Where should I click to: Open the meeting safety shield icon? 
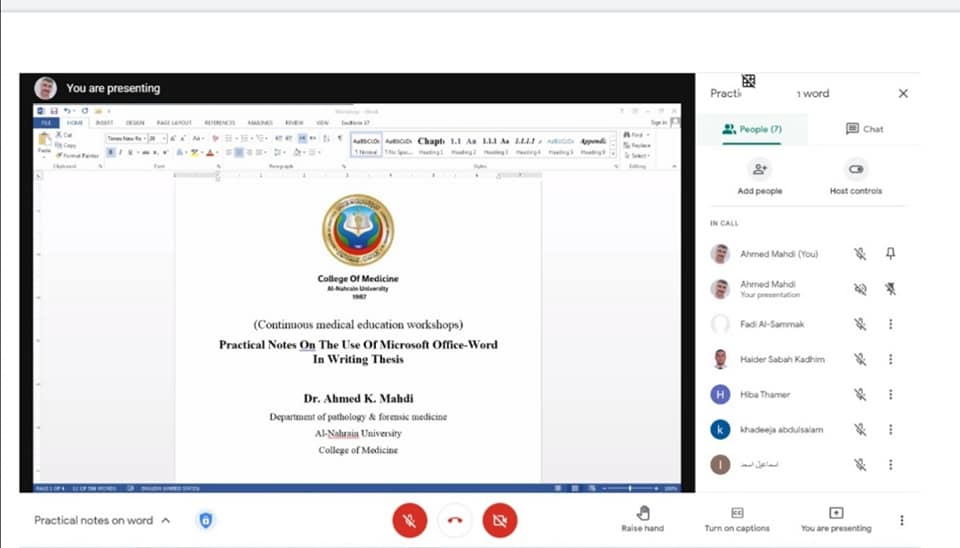pos(206,520)
